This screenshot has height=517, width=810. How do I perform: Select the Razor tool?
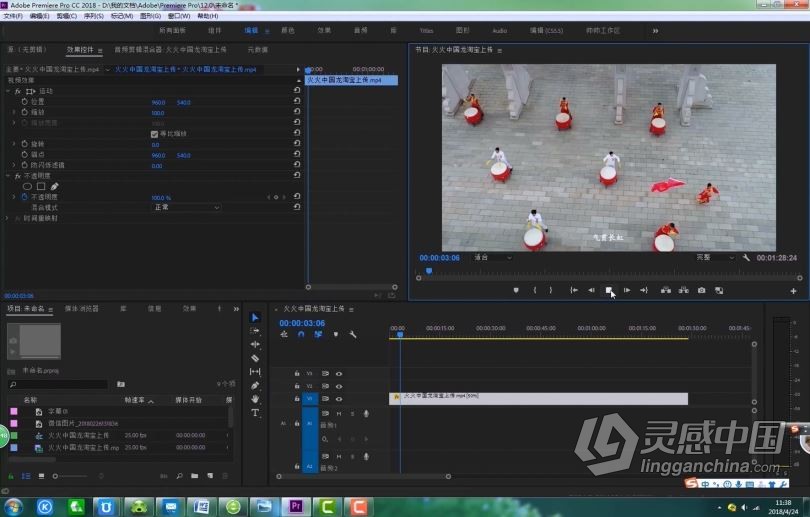[255, 358]
